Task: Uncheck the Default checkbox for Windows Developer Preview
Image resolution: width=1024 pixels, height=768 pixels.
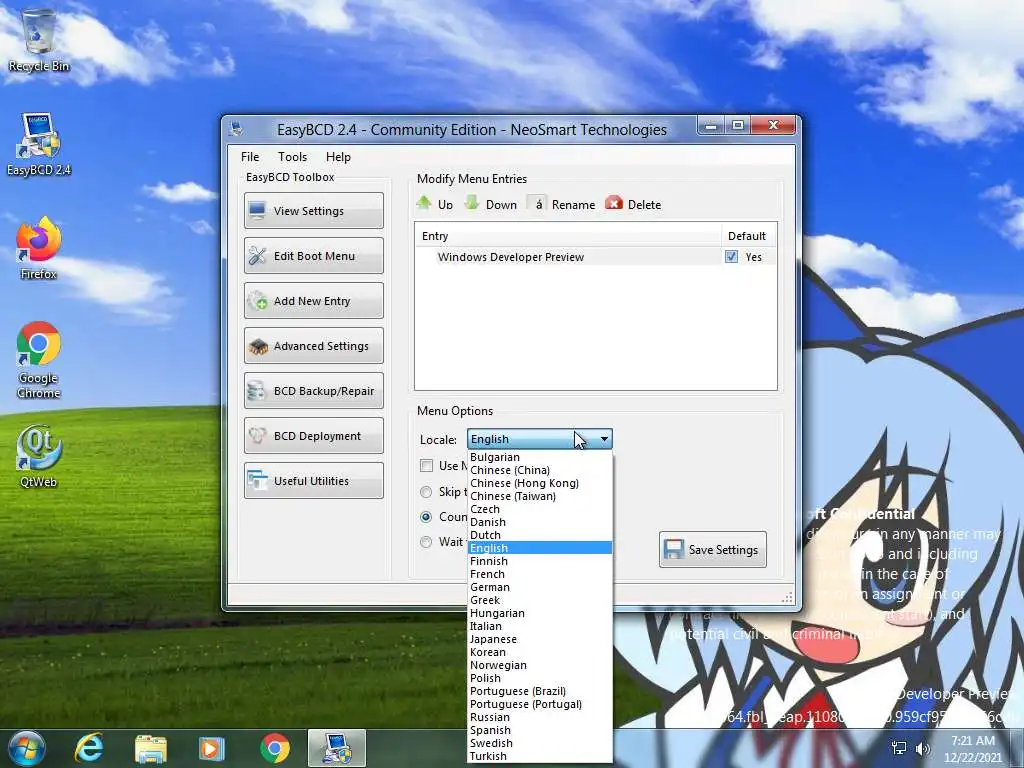Action: click(731, 257)
